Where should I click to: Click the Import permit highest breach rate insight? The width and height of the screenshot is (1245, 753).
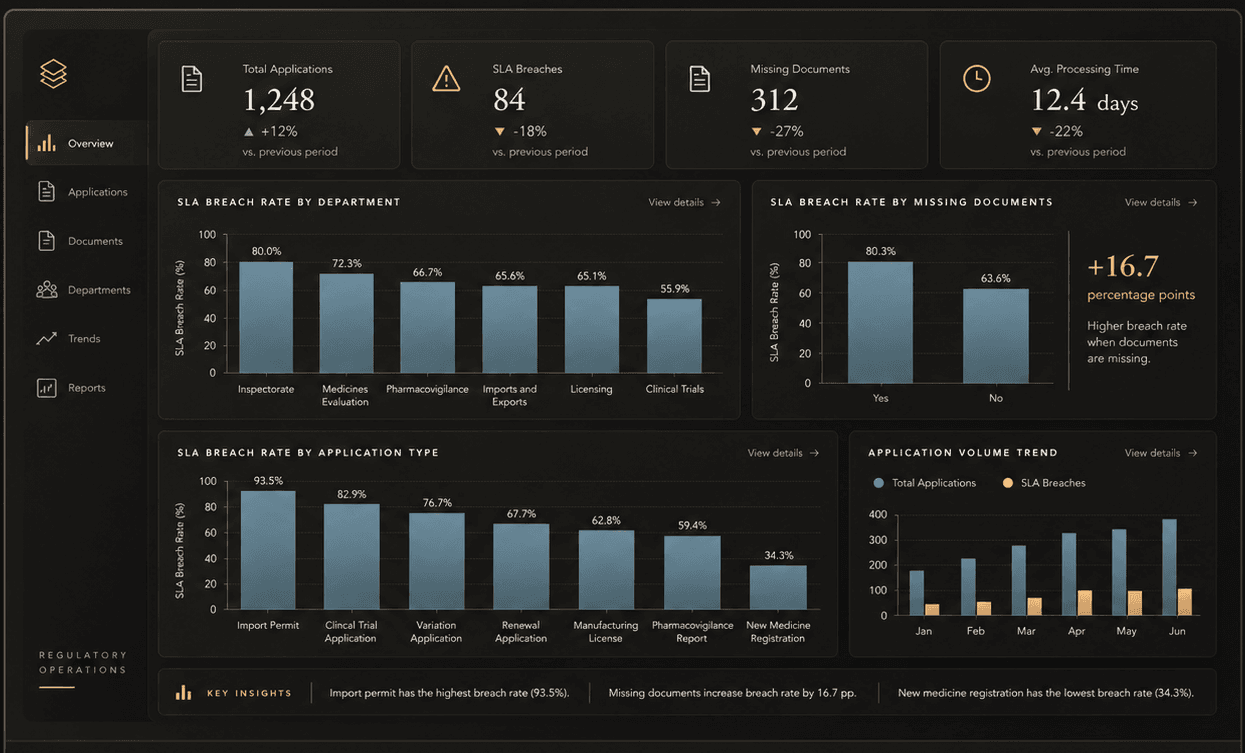click(x=449, y=693)
